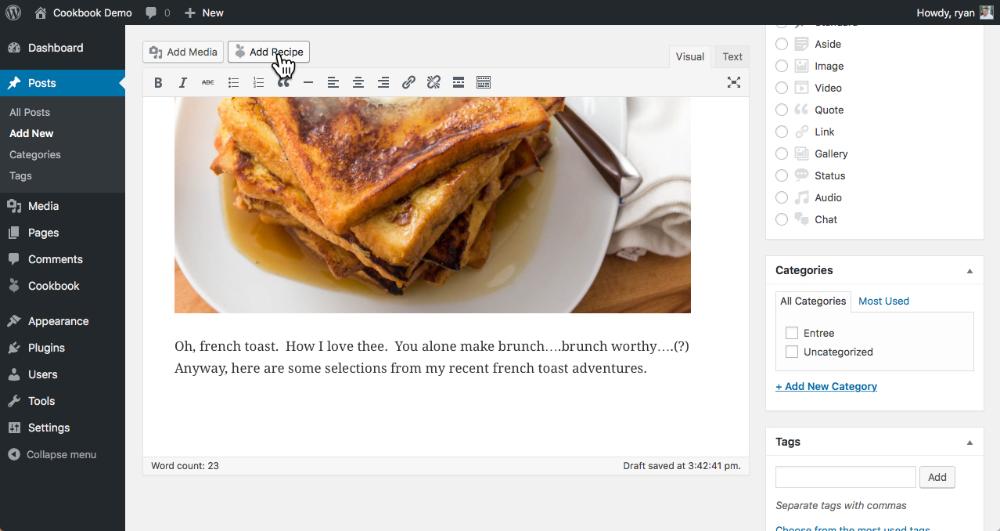This screenshot has width=1000, height=531.
Task: Select the Chat post format
Action: point(781,219)
